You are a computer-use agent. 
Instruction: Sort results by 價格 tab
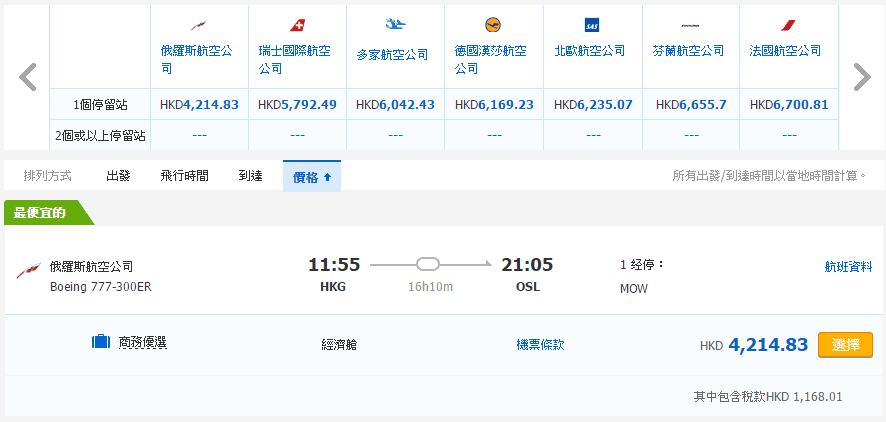pos(312,176)
